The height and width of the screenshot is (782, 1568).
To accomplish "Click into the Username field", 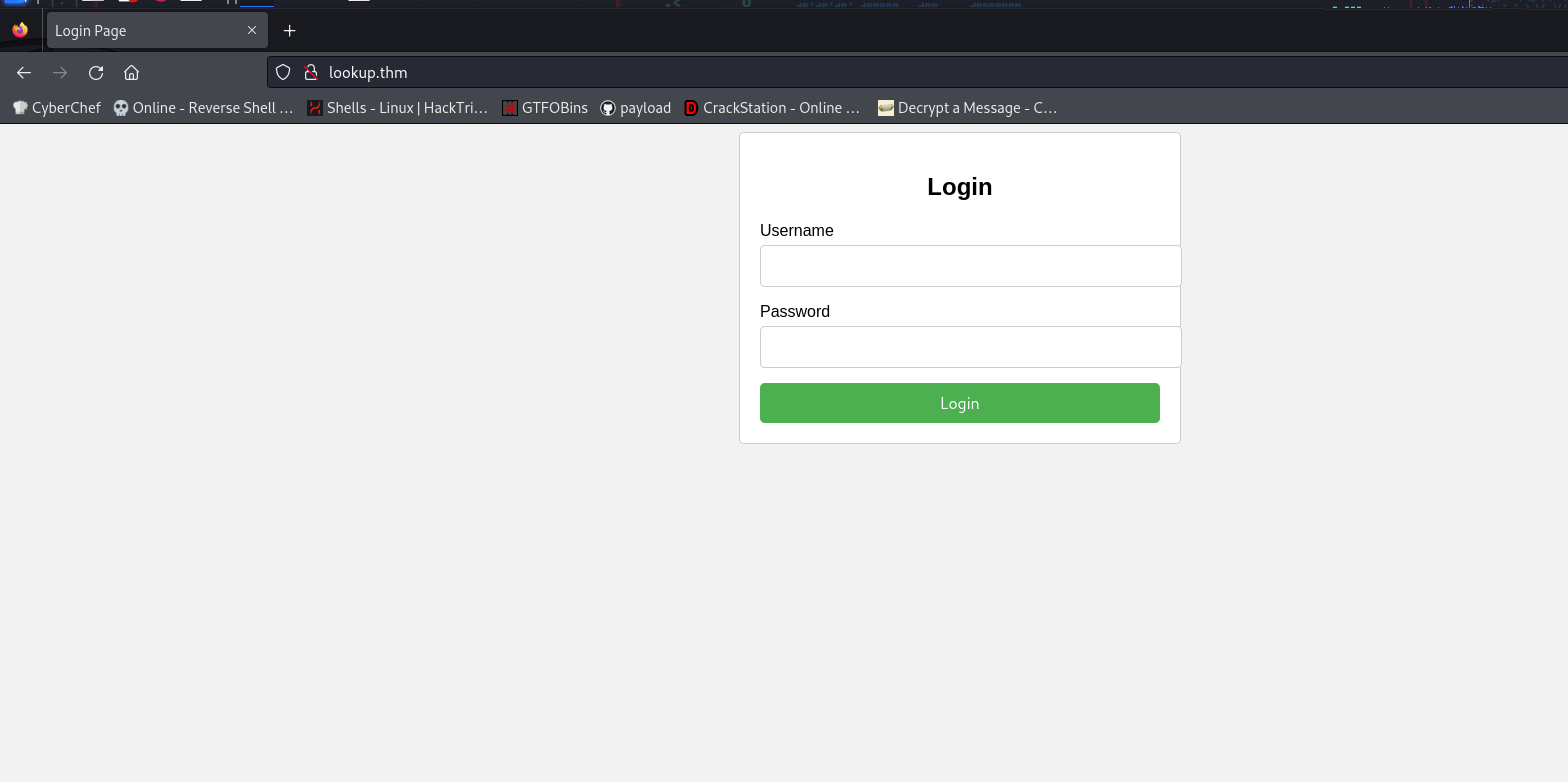I will 970,266.
